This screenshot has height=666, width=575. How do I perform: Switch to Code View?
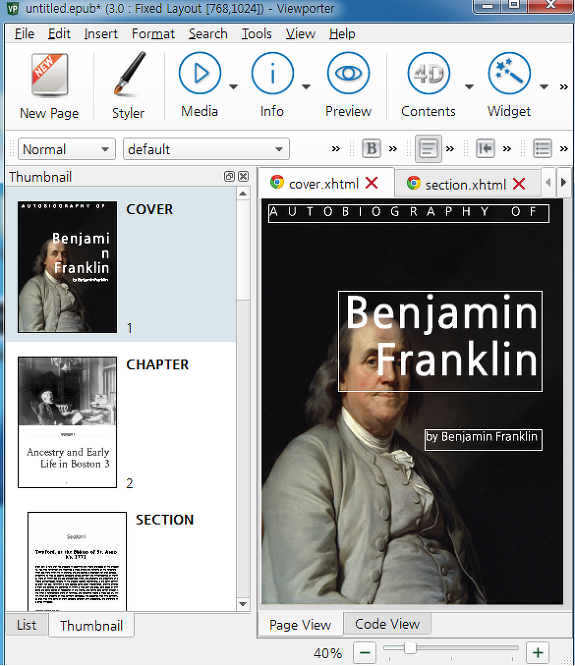click(387, 624)
